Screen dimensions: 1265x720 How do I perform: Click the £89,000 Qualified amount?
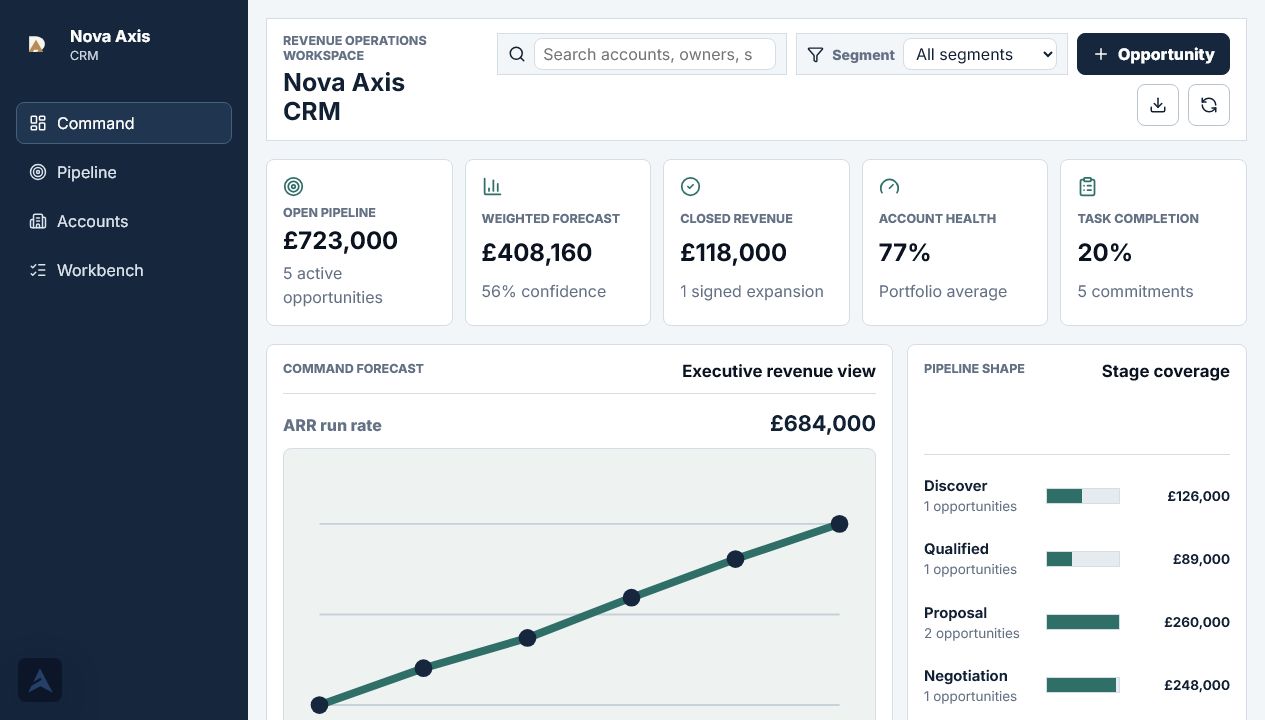click(1201, 559)
